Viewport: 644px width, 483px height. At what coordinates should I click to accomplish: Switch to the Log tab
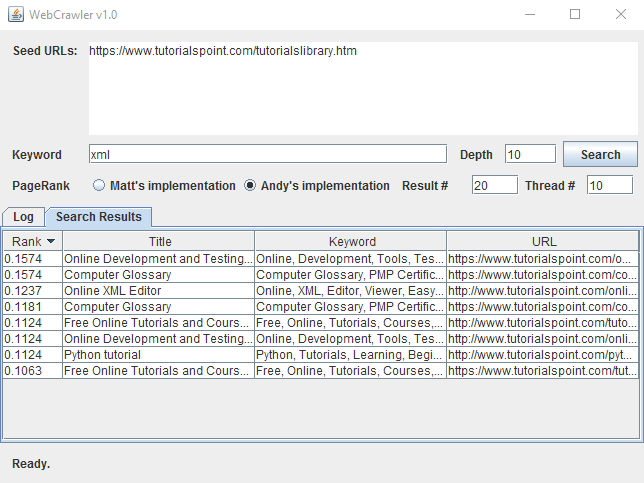pyautogui.click(x=23, y=216)
